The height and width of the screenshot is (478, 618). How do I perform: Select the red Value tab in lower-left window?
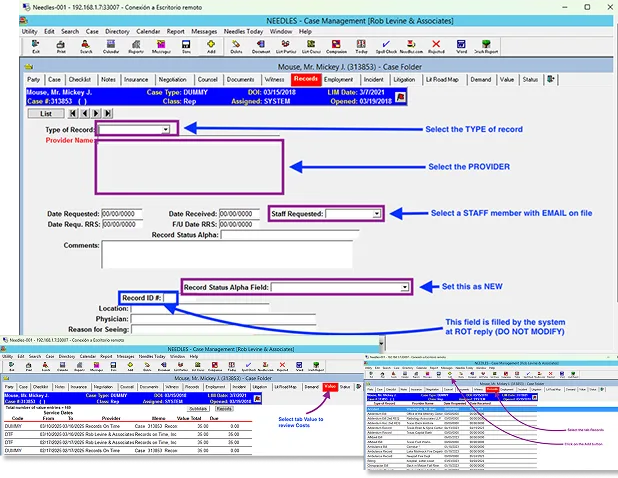[x=330, y=387]
